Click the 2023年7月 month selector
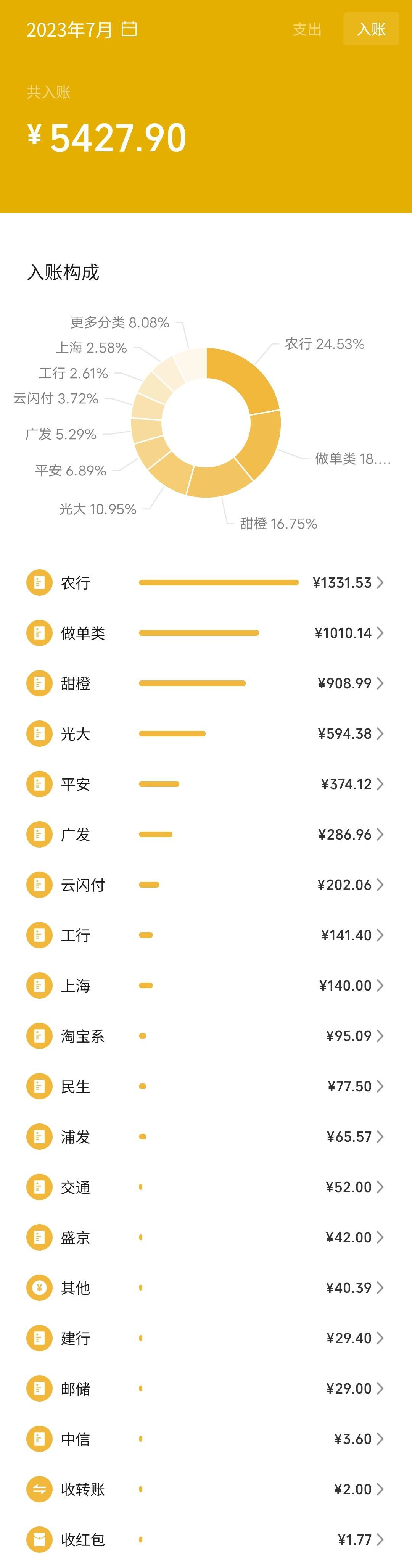 [x=69, y=29]
